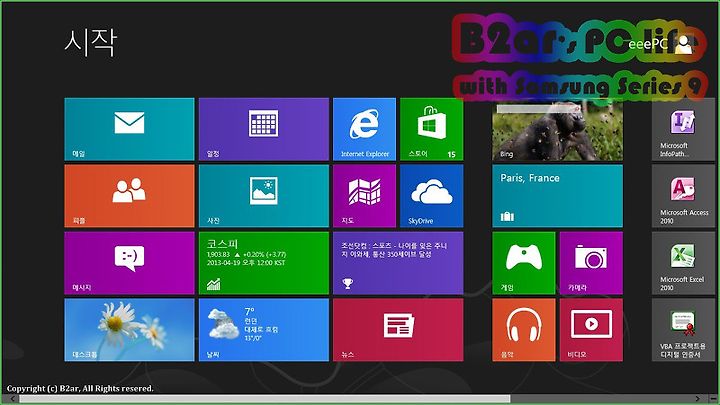Open the Bing tile
Viewport: 720px width, 405px height.
(557, 131)
